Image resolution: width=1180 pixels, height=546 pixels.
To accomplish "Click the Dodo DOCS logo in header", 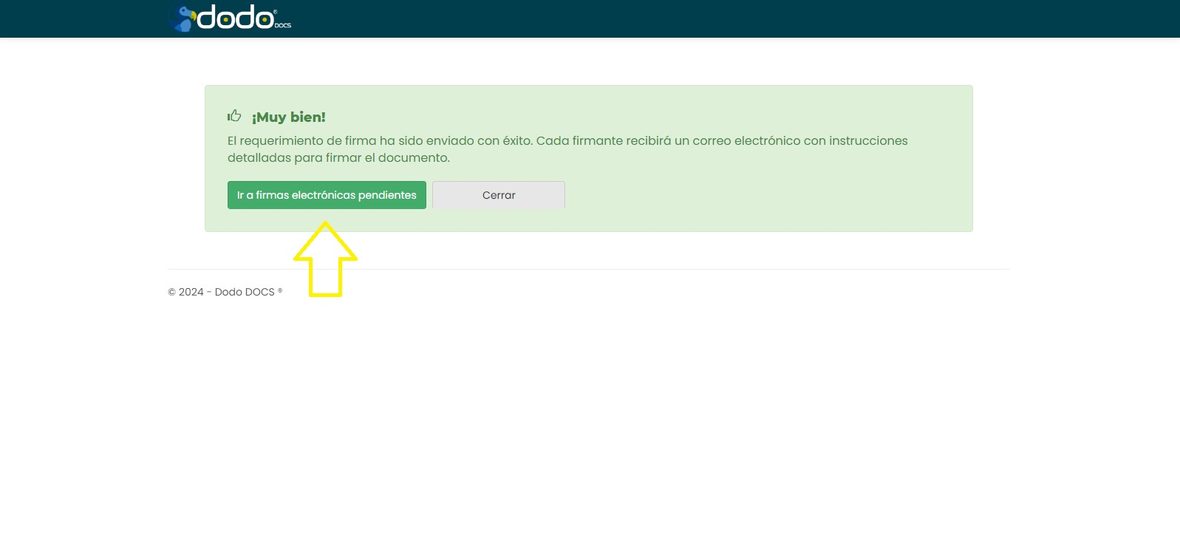I will 232,18.
